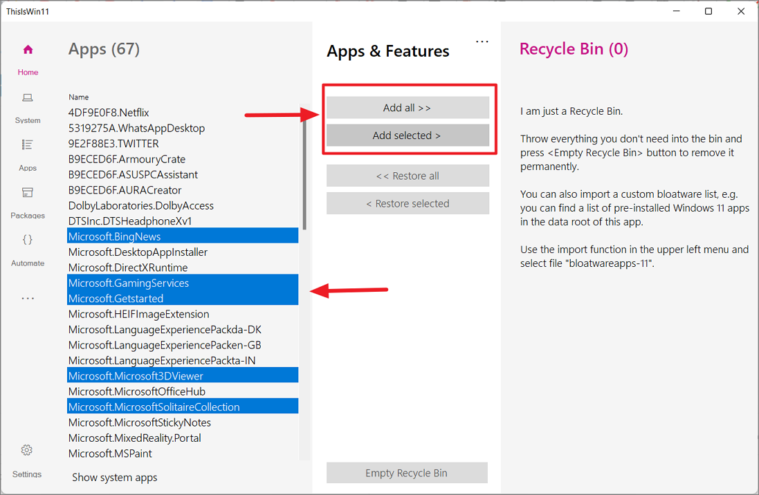Click the Empty Recycle Bin button

point(407,473)
